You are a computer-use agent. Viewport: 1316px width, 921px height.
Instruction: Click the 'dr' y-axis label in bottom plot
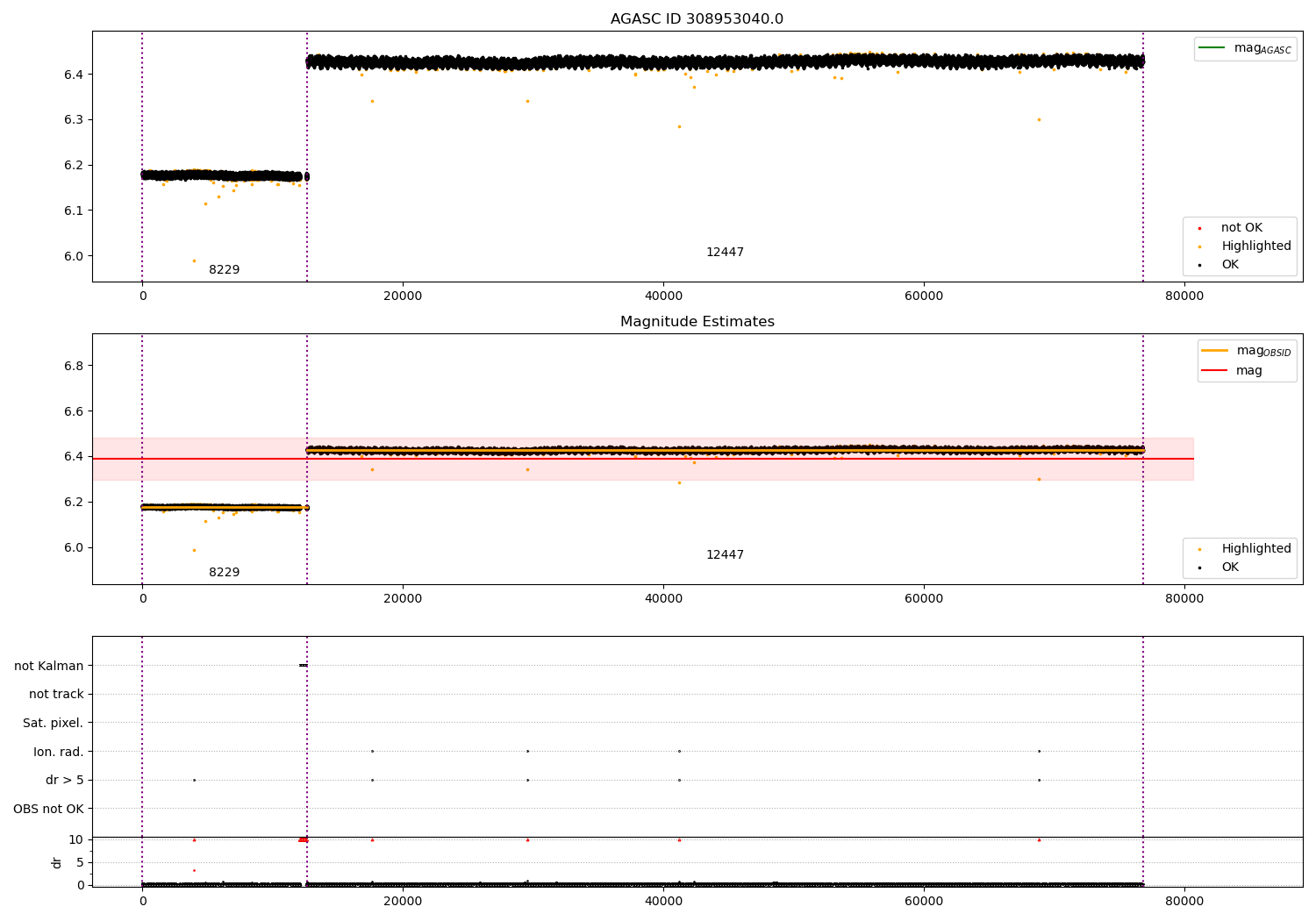57,862
